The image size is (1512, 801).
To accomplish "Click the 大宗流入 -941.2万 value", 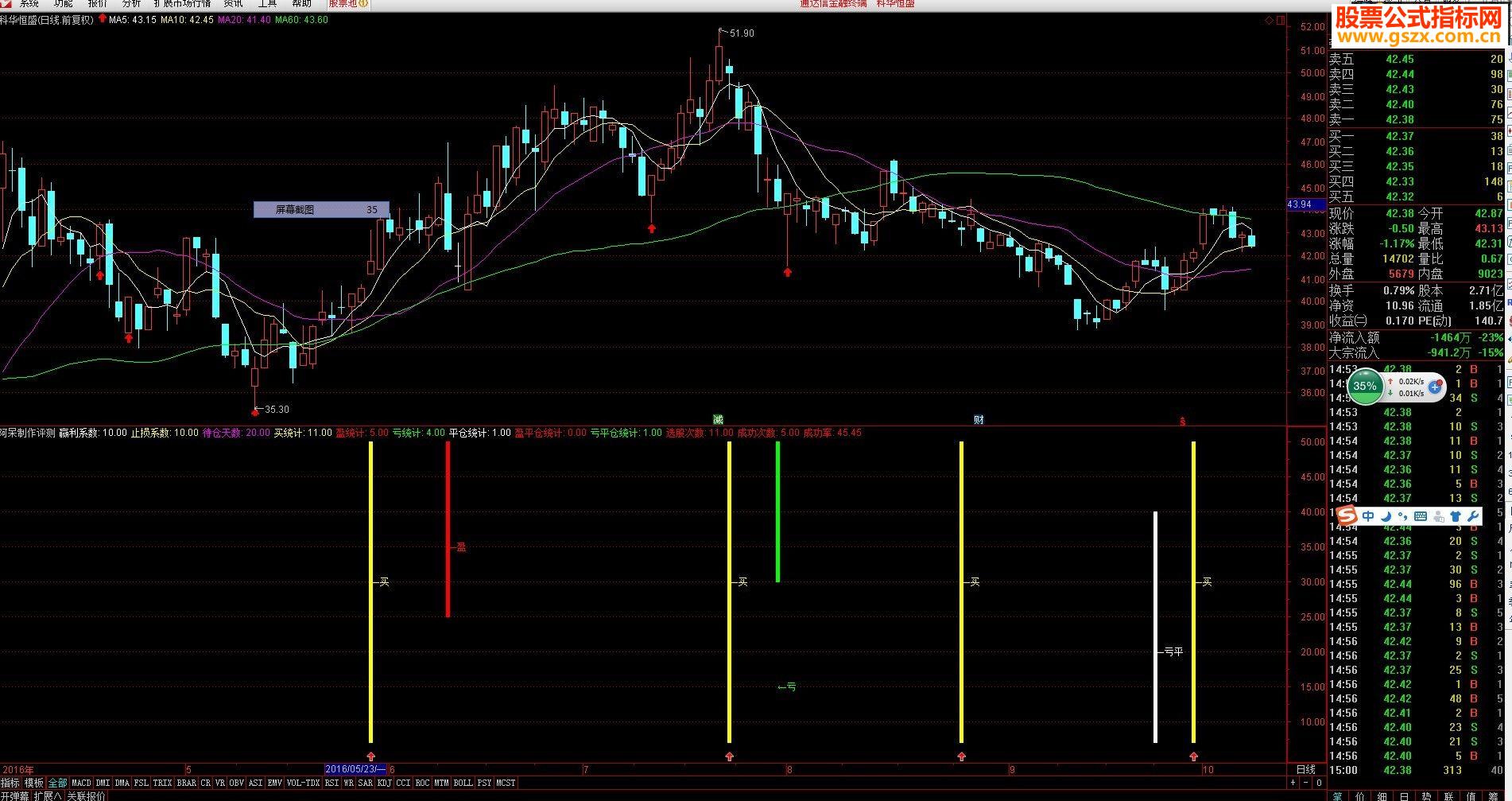I will click(x=1448, y=352).
